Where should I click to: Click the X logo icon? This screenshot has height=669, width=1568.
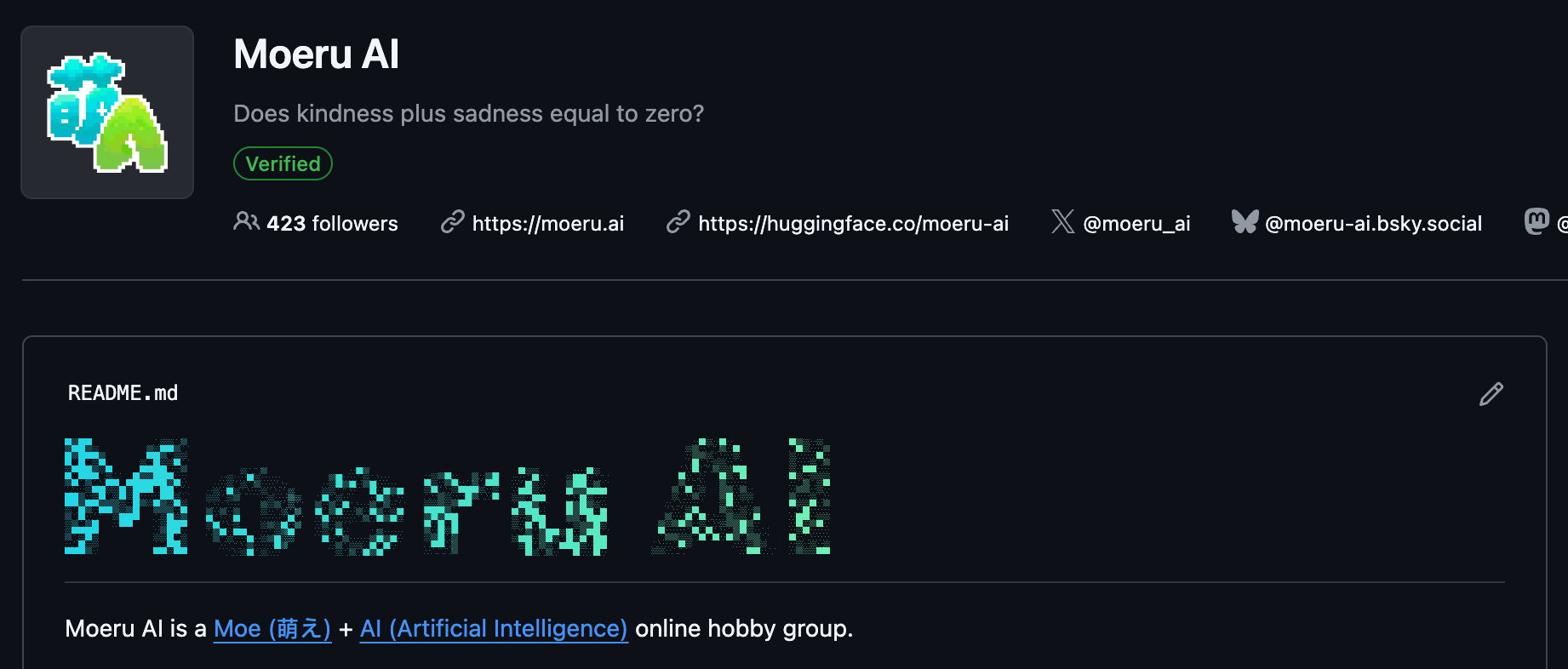click(x=1062, y=222)
